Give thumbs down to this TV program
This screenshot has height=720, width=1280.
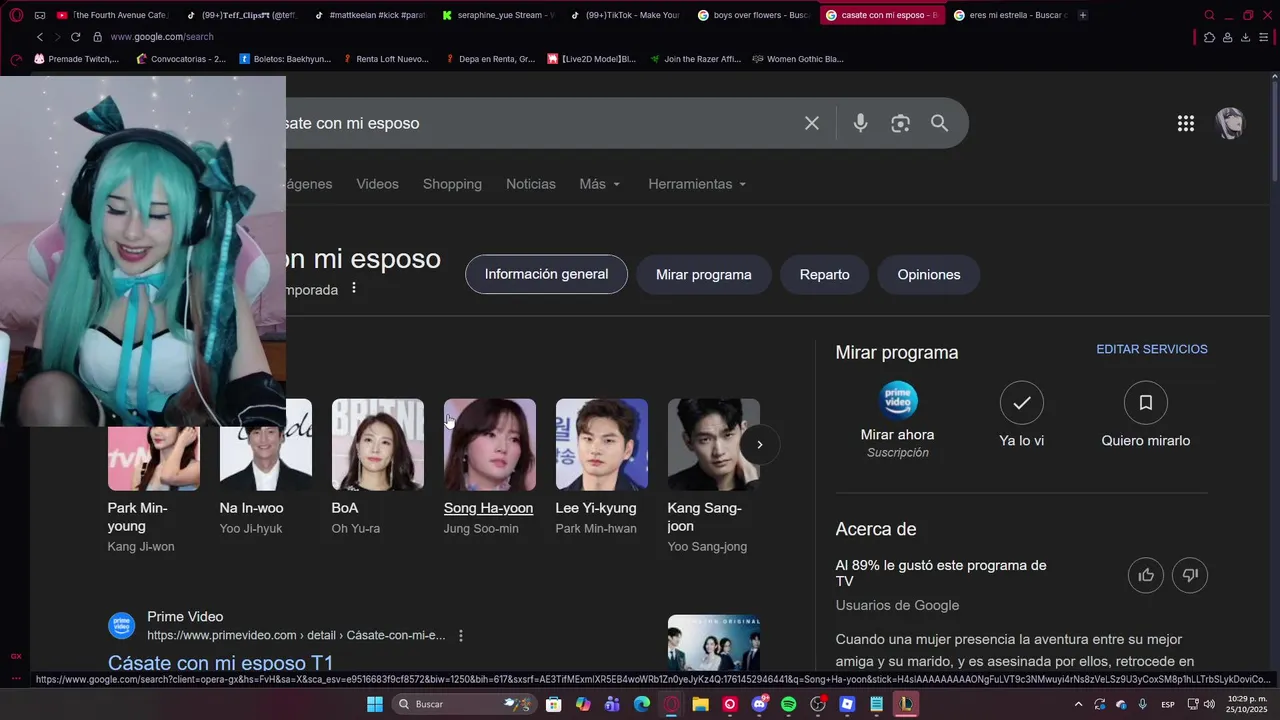coord(1190,575)
